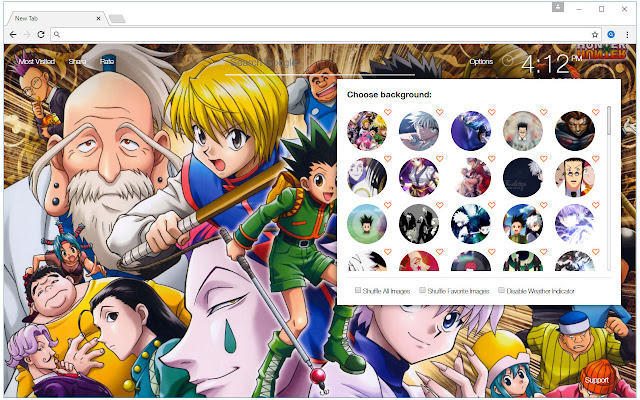Enable Shuffle All Images checkbox
Viewport: 640px width, 400px height.
click(358, 290)
